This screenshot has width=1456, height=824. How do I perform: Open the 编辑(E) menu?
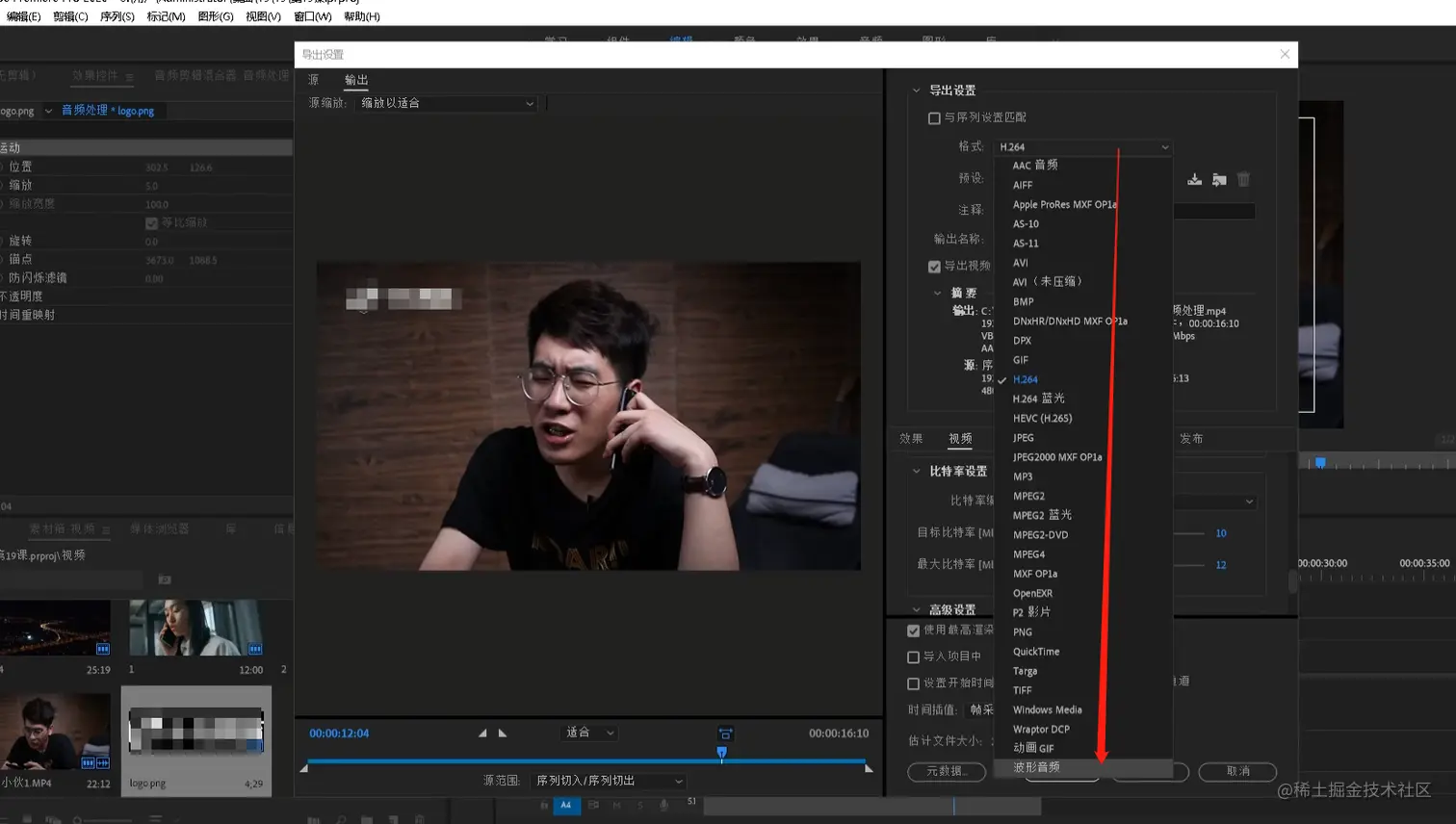click(x=23, y=16)
